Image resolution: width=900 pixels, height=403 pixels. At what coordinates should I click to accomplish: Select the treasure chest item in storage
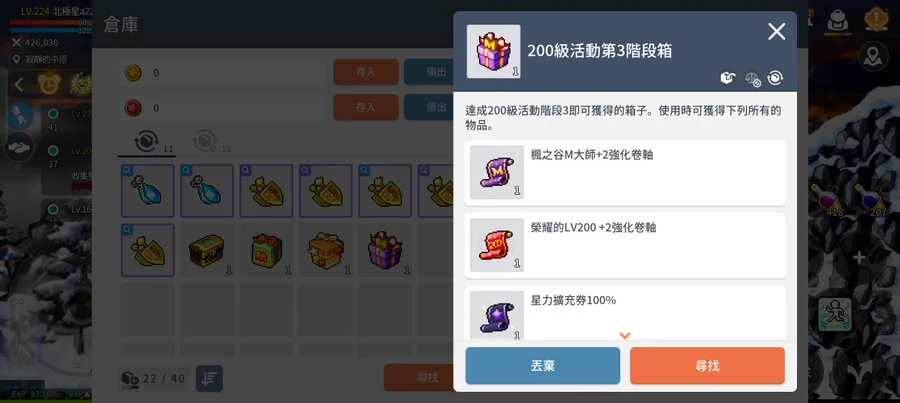pos(207,250)
